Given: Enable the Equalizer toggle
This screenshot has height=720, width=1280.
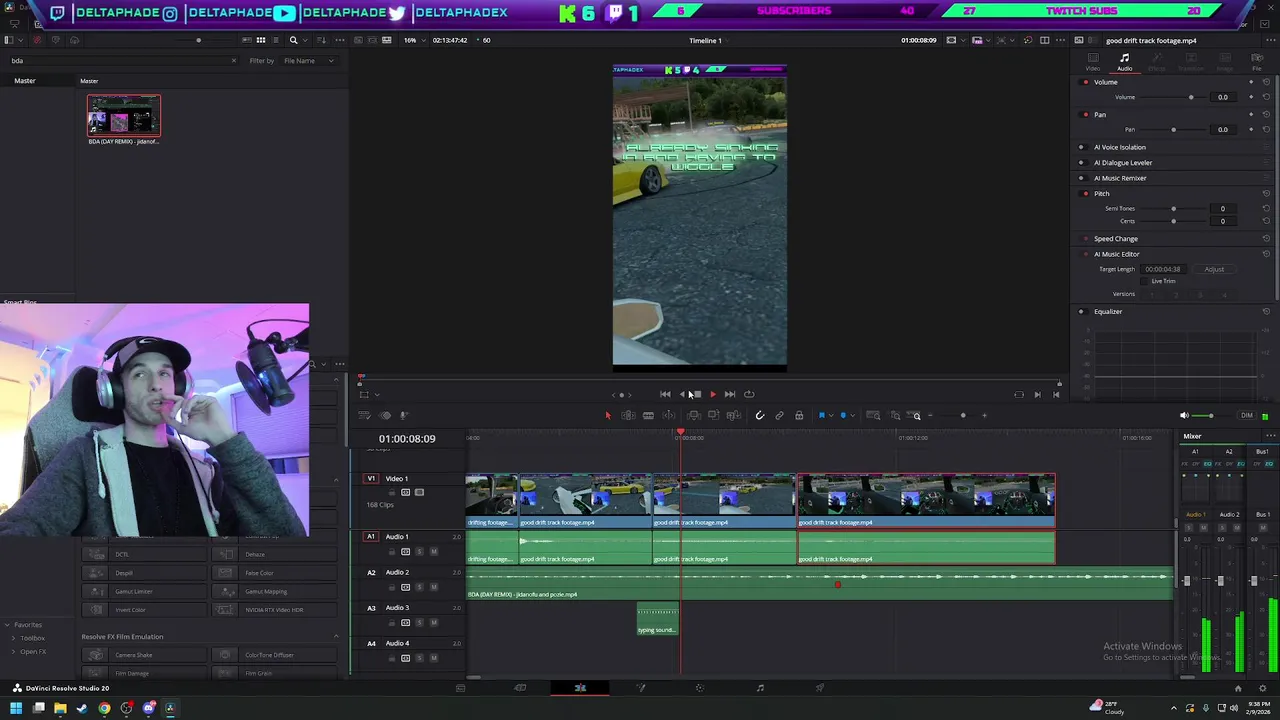Looking at the screenshot, I should (x=1081, y=312).
